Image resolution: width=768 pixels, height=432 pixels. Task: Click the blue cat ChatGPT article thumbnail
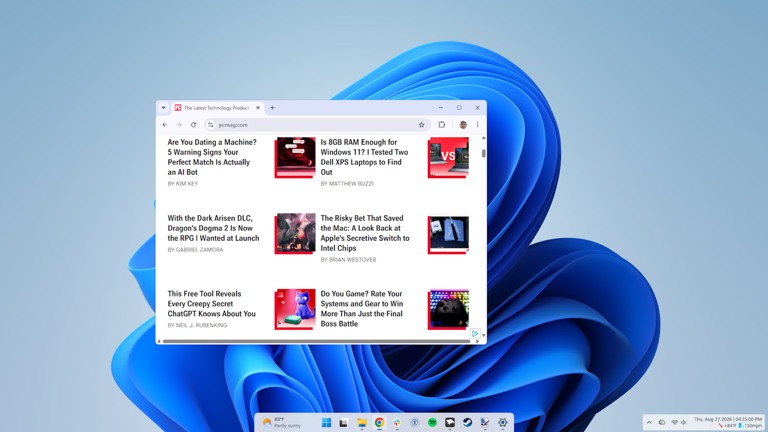pyautogui.click(x=295, y=309)
